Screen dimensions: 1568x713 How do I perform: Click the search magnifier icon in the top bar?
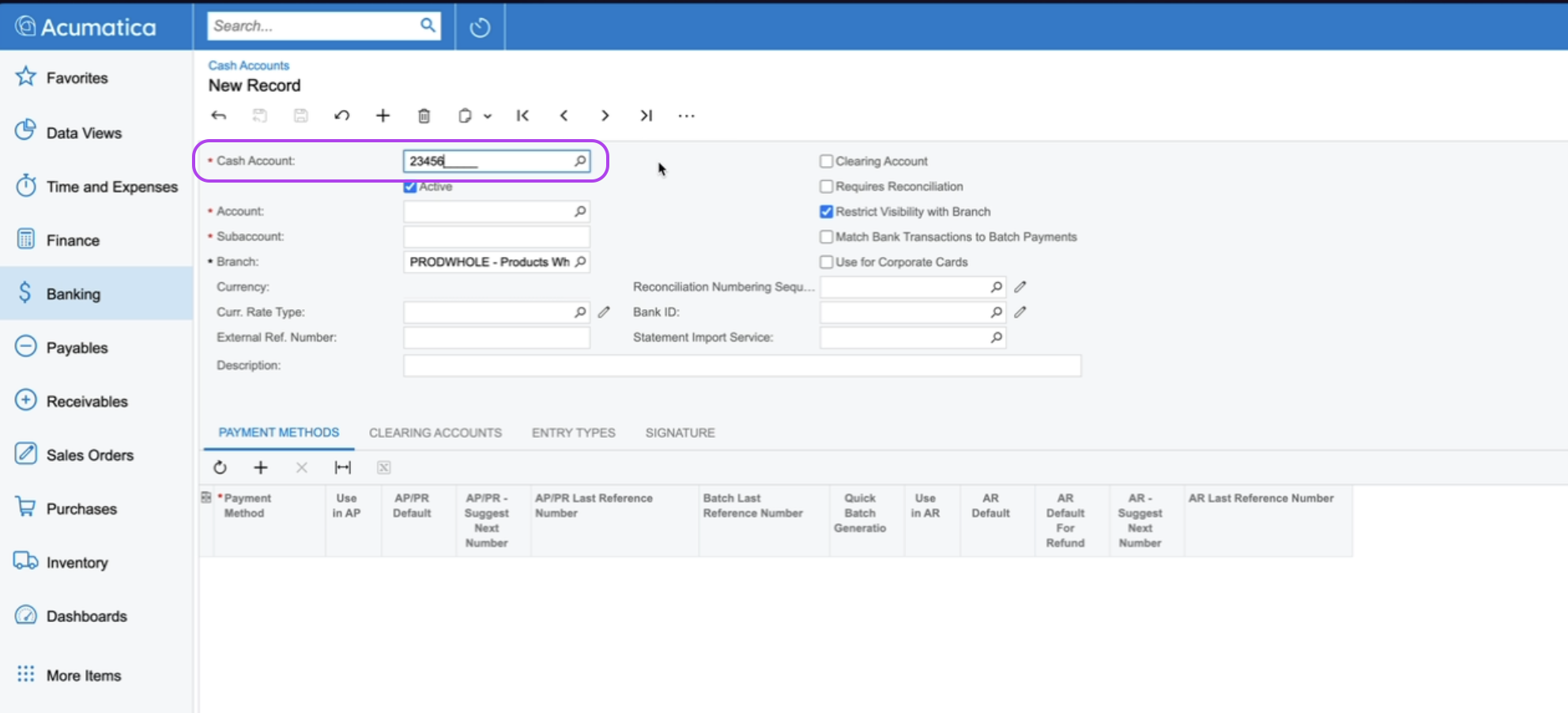(x=428, y=25)
